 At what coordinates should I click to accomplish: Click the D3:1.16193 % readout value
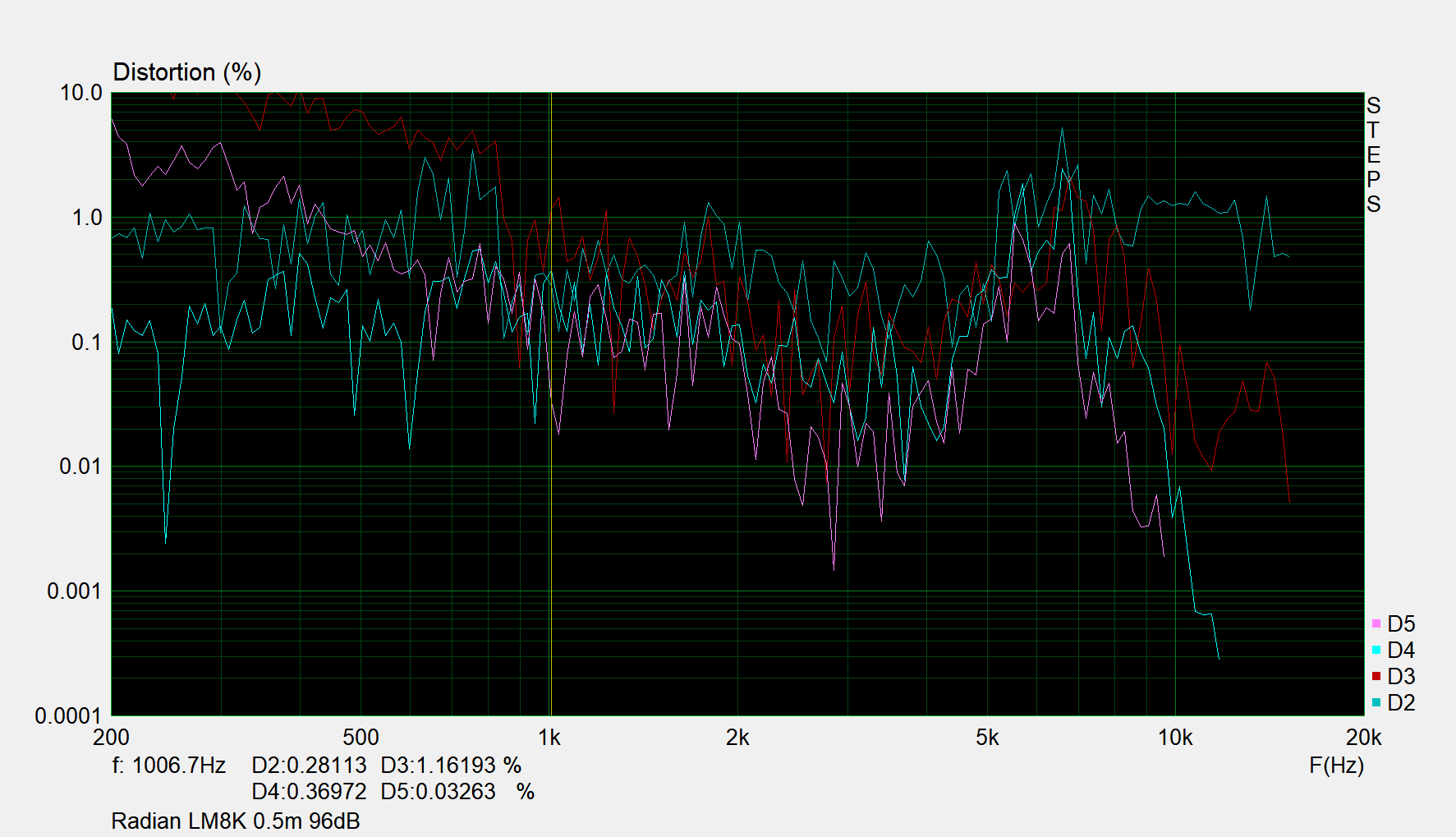point(451,766)
